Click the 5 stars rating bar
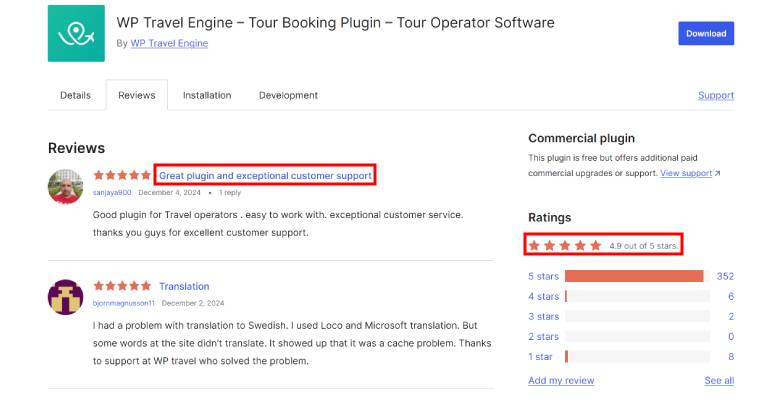Viewport: 782px width, 400px height. click(x=637, y=276)
